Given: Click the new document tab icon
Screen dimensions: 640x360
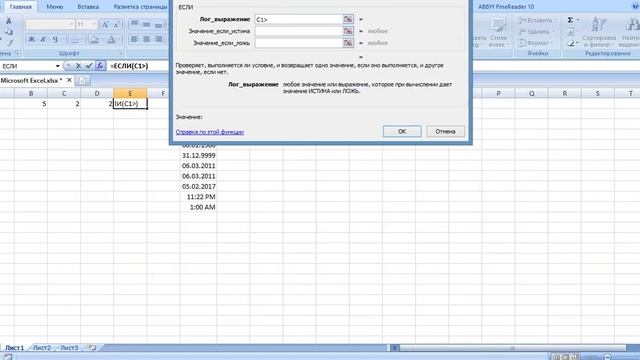Looking at the screenshot, I should tap(83, 80).
